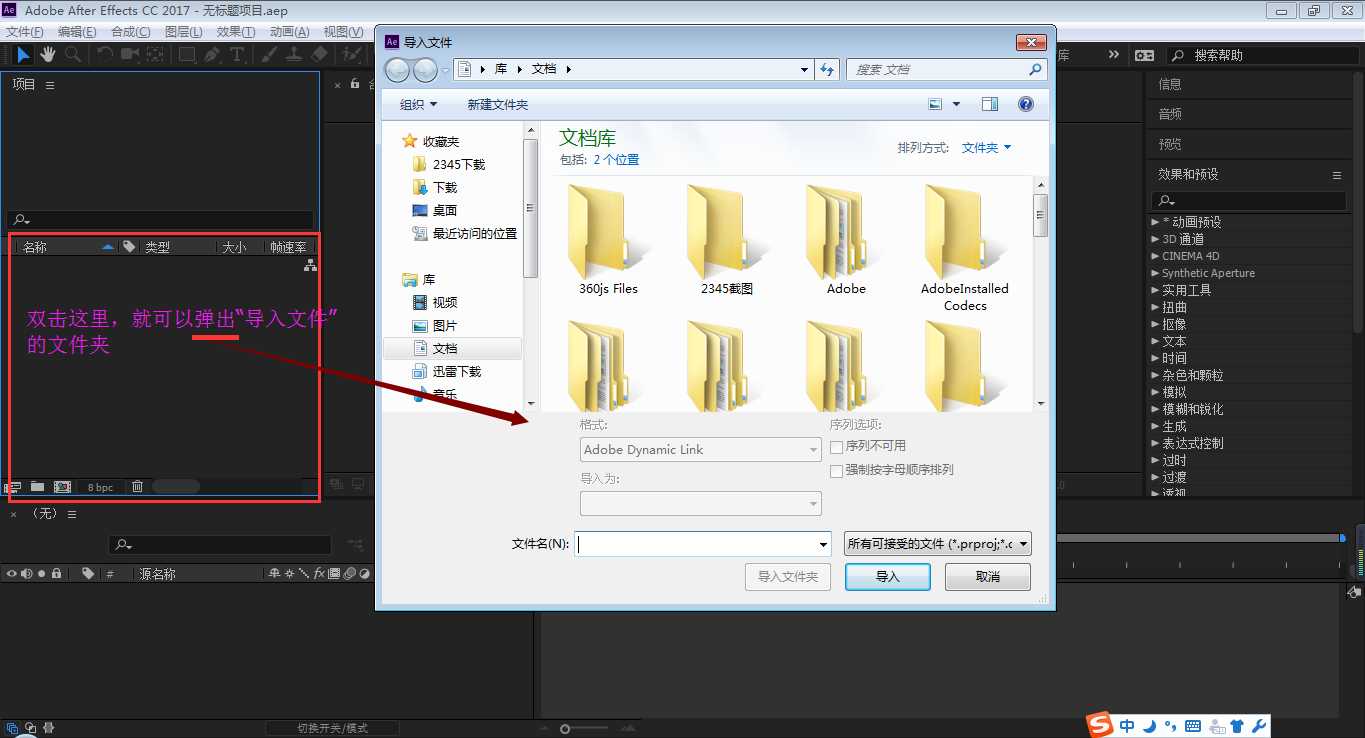
Task: Toggle the motion blur switch column
Action: [x=349, y=574]
